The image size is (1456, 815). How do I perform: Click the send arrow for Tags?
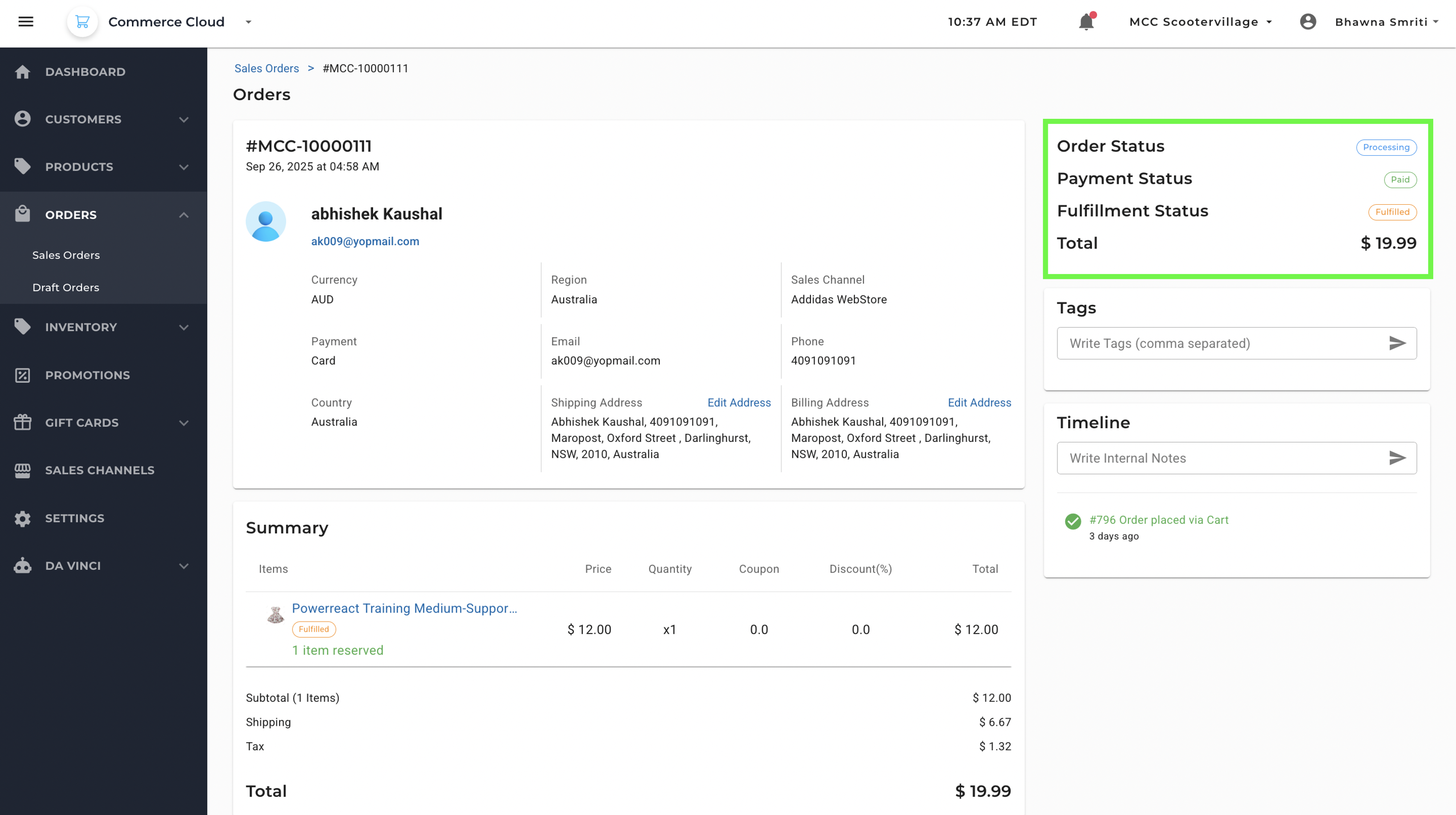1397,343
